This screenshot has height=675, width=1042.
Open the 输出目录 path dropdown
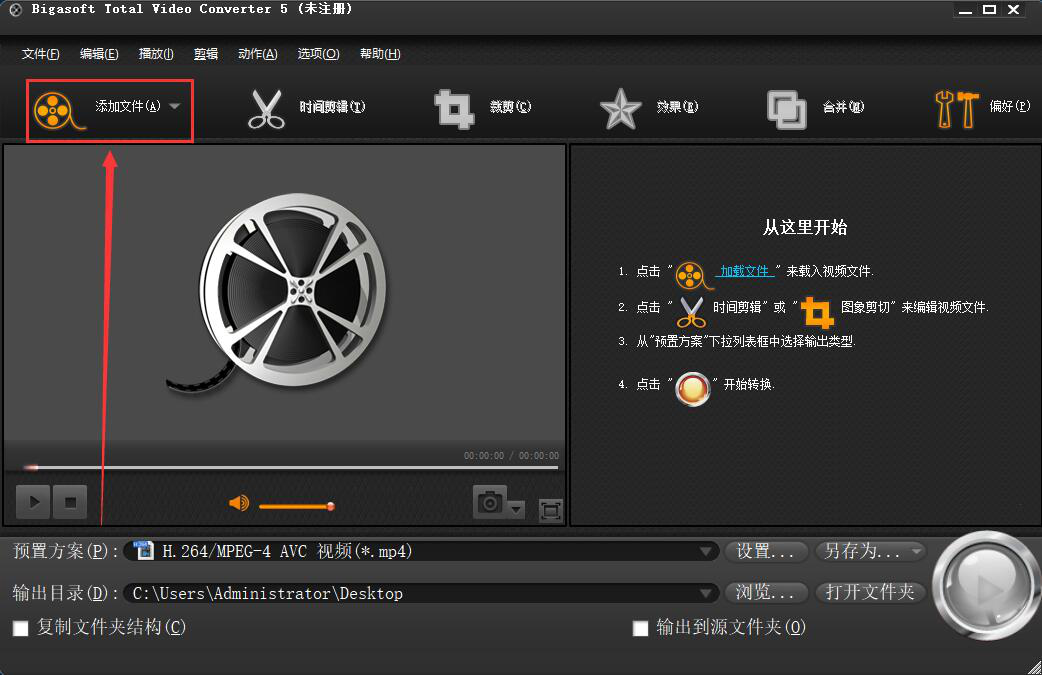pos(706,593)
